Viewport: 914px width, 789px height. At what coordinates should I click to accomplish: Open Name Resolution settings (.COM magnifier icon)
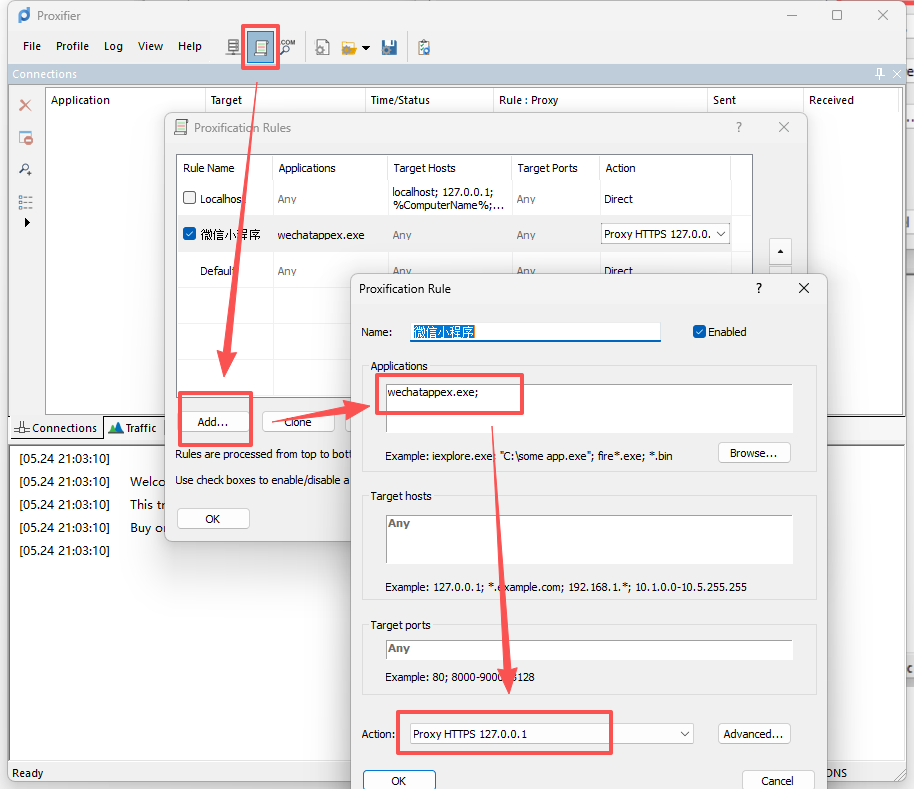288,47
